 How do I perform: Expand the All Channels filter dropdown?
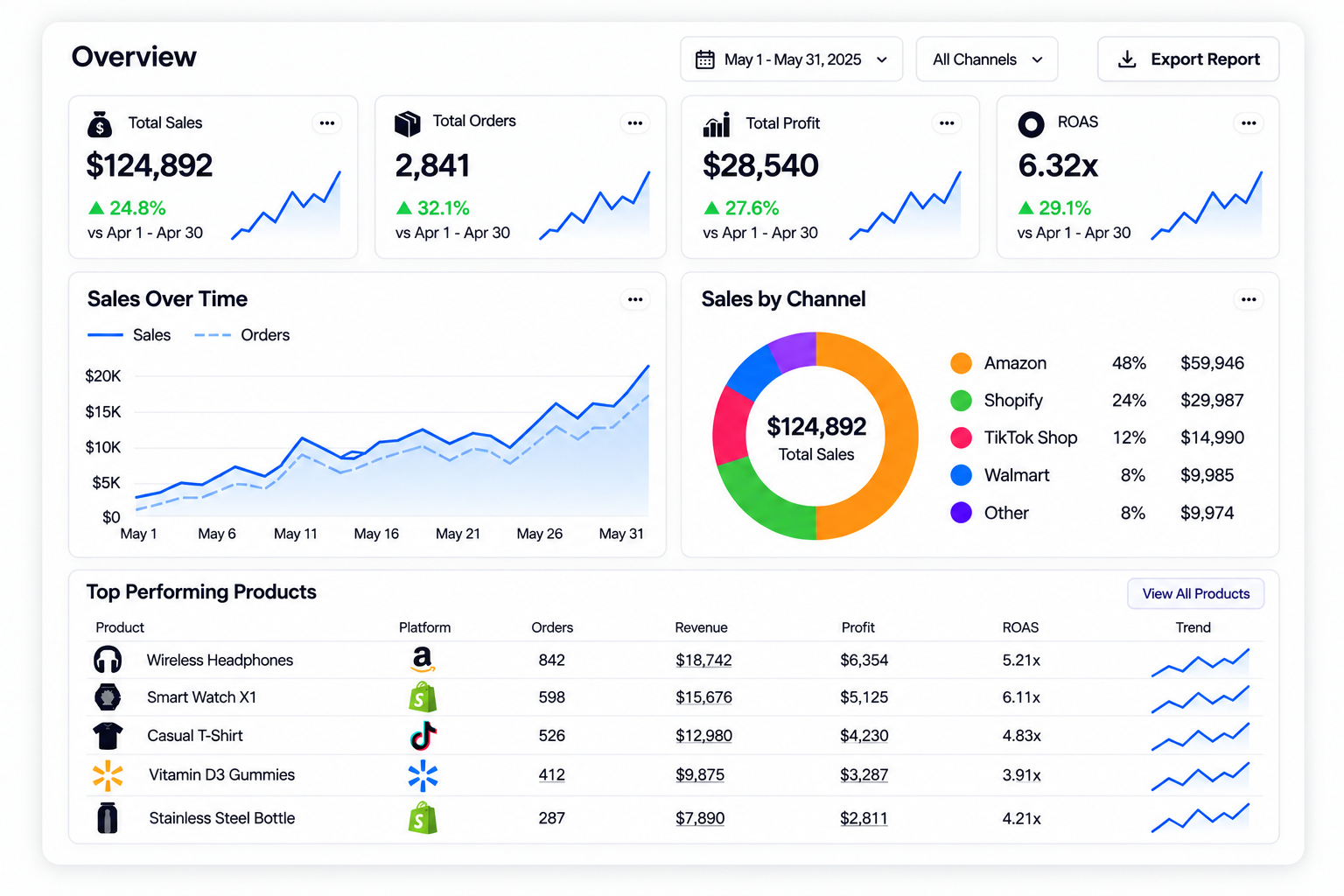coord(987,59)
